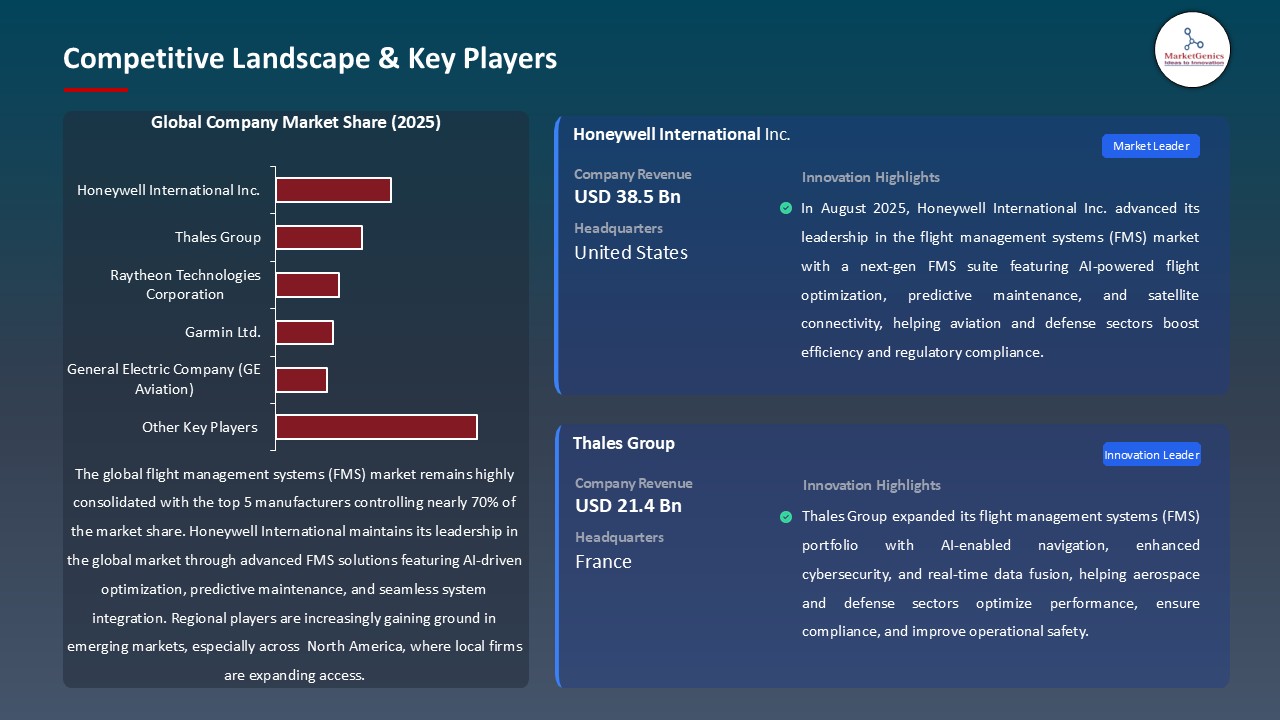Select the green checkmark beside Honeywell highlights
The image size is (1280, 720).
click(786, 208)
